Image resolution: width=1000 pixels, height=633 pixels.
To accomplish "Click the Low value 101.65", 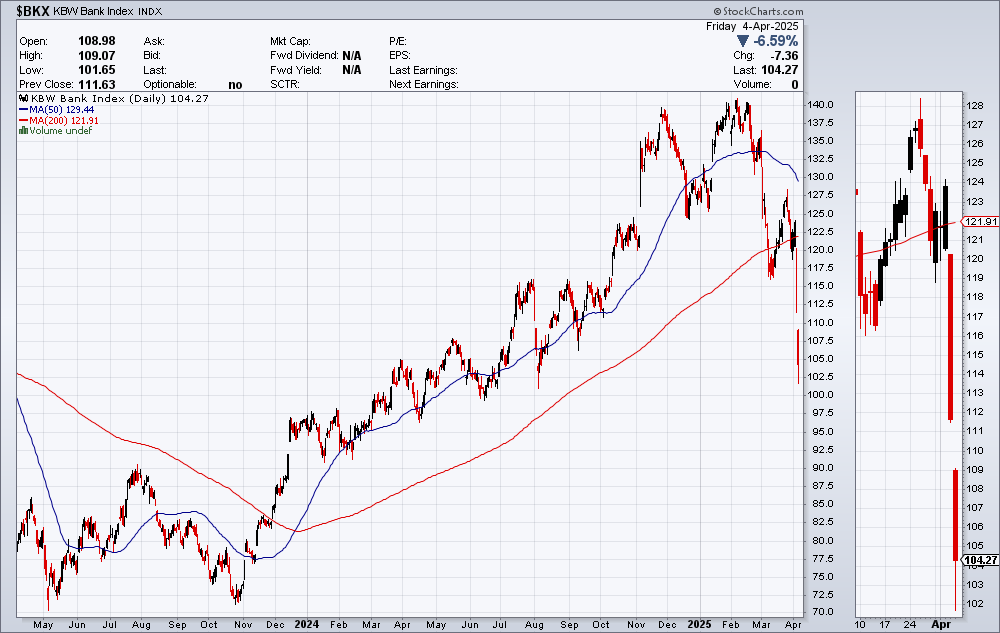I will tap(97, 70).
